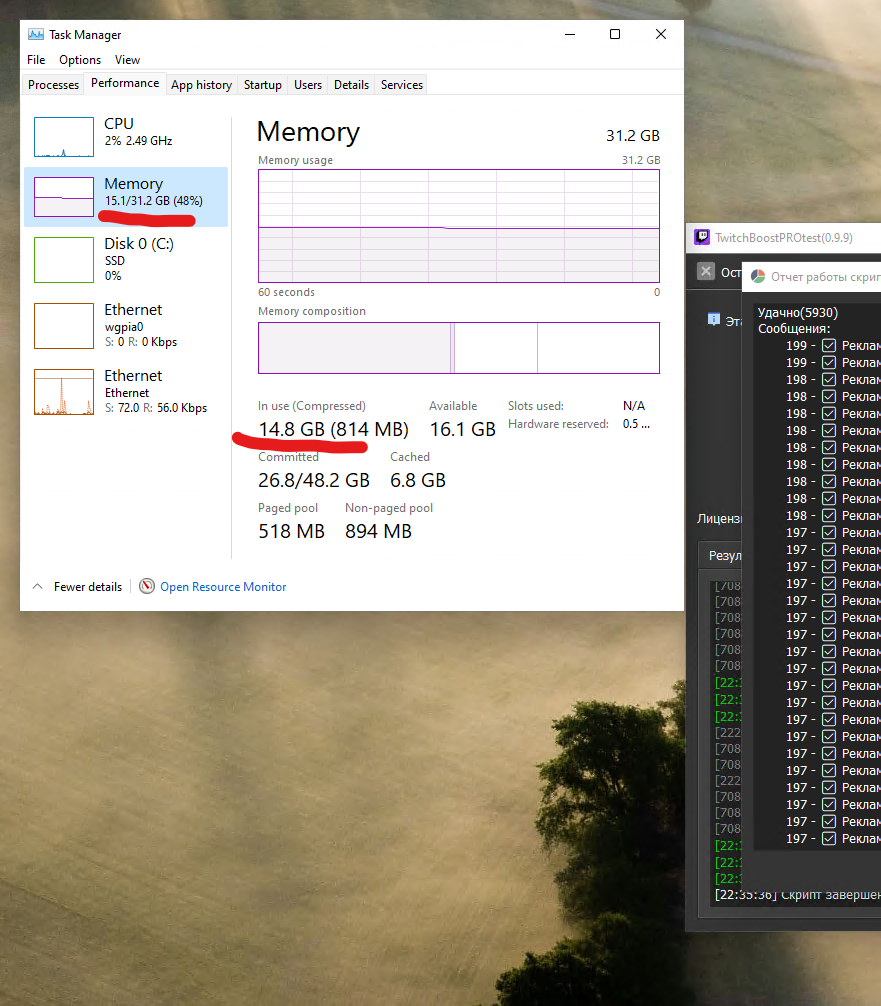Uncheck the topmost 199 message checkbox
Viewport: 881px width, 1006px height.
828,346
